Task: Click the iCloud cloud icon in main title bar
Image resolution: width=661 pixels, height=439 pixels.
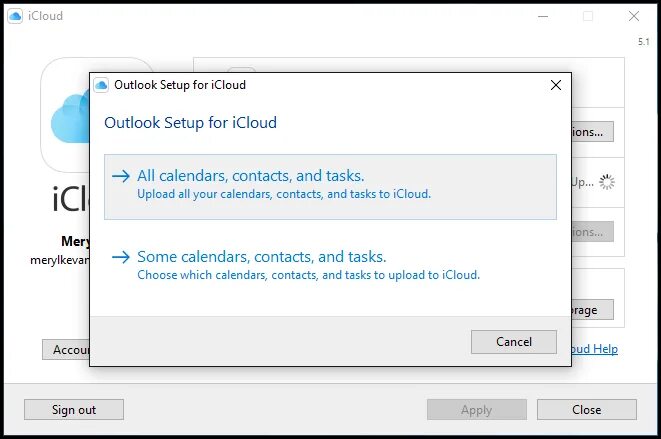Action: point(15,16)
